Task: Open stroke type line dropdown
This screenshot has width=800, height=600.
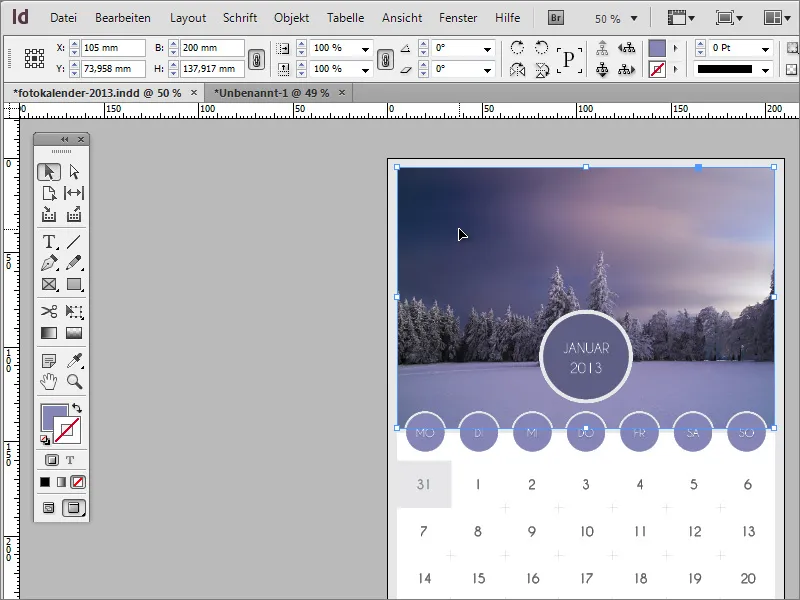Action: pos(765,70)
